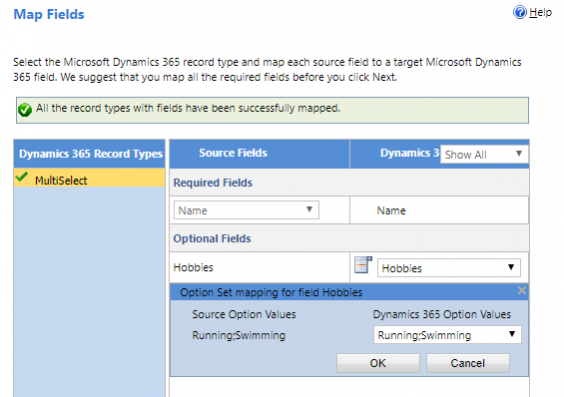Click the successfully mapped status message

pyautogui.click(x=188, y=108)
